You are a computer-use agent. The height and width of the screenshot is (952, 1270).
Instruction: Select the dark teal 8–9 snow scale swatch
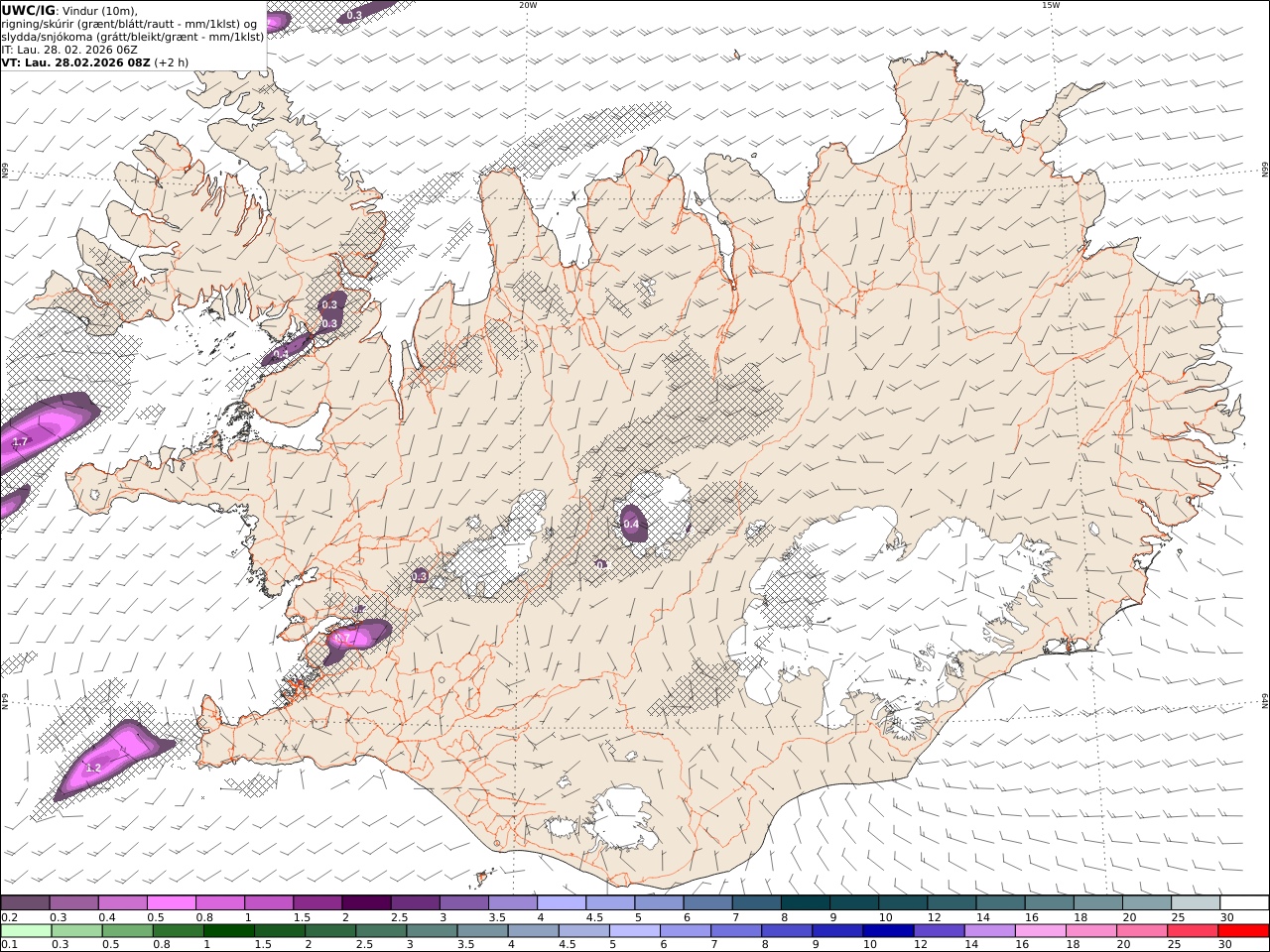pos(805,903)
